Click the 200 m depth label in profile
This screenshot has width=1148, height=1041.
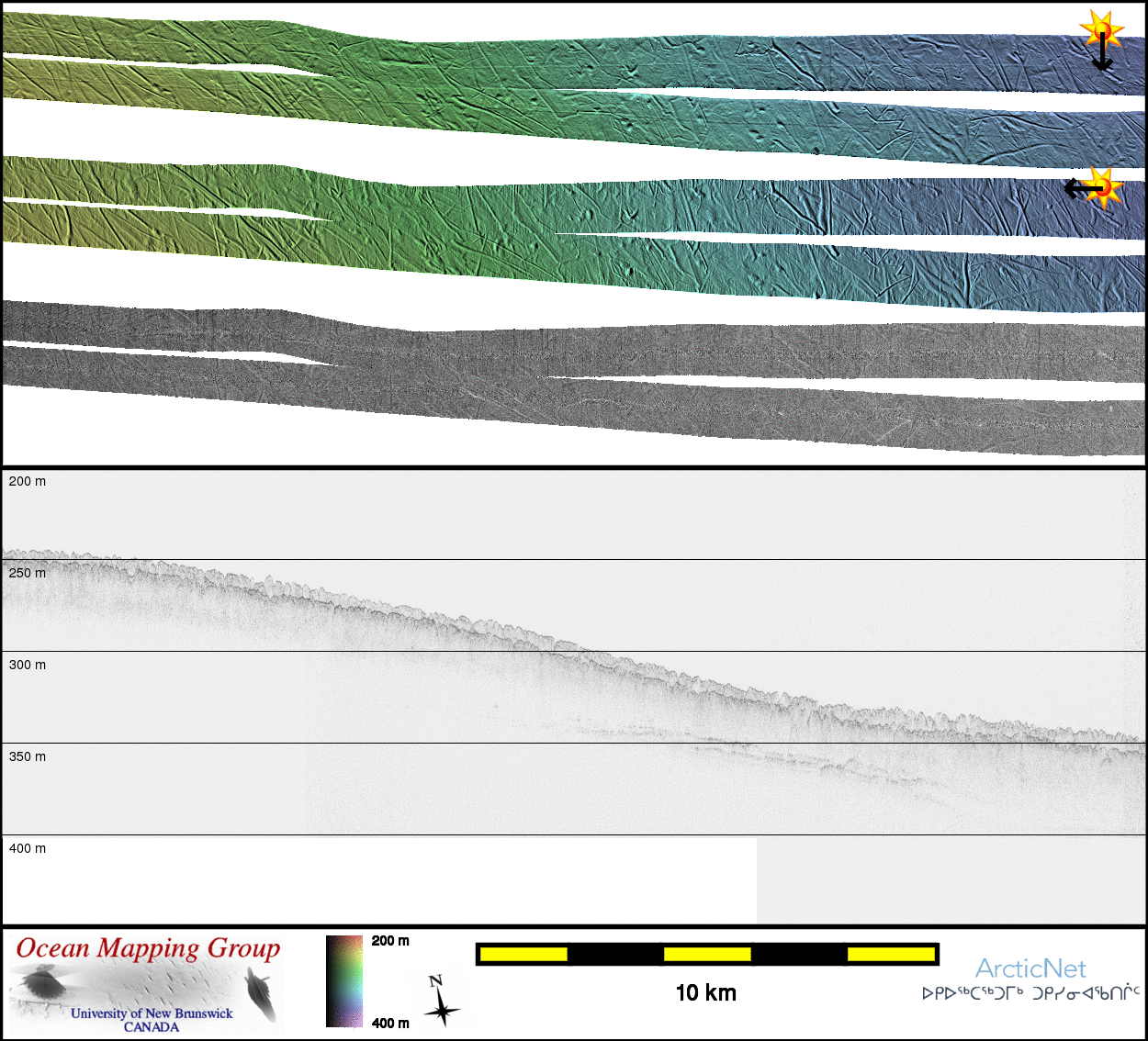[28, 481]
